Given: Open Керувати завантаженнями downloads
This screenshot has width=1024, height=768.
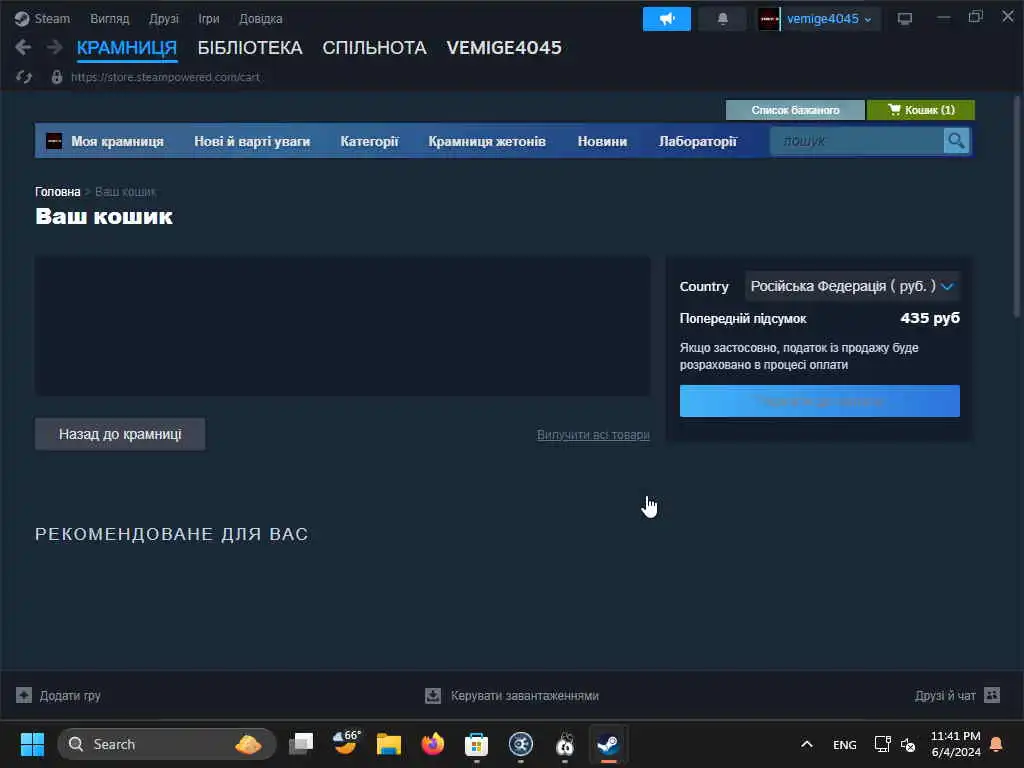Looking at the screenshot, I should point(512,696).
